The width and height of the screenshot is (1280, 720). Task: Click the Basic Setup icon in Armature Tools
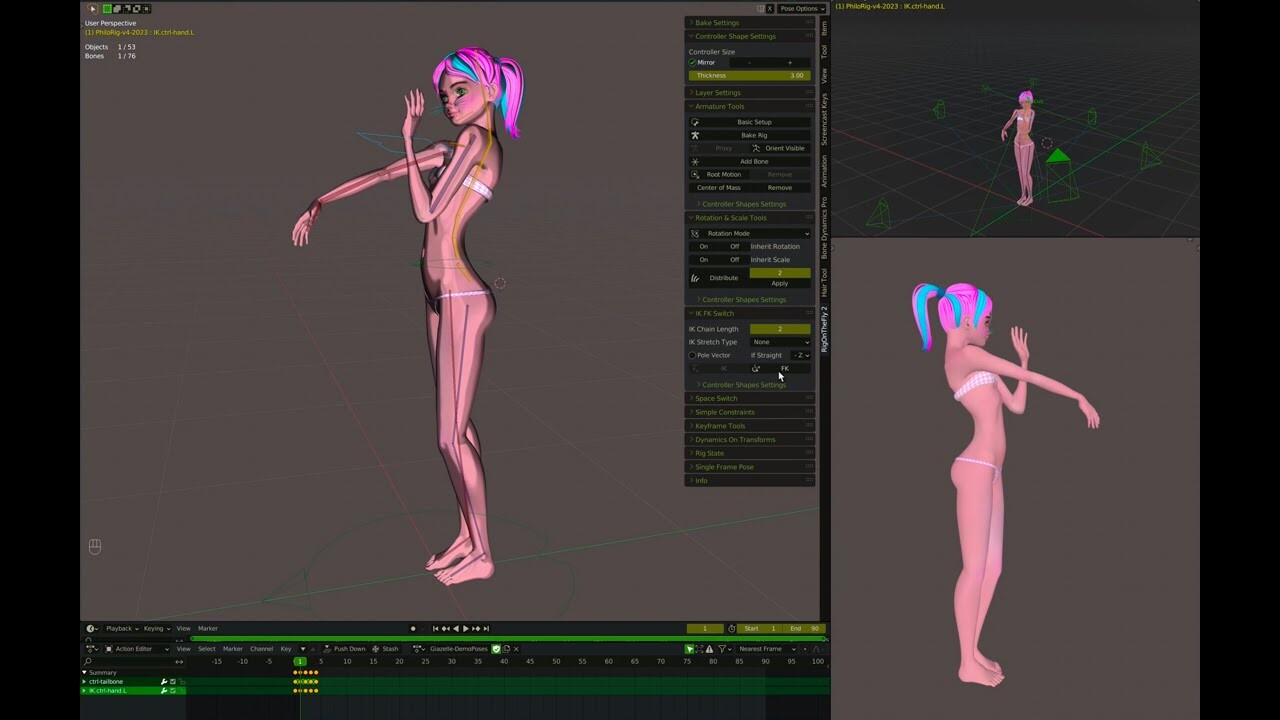pos(696,122)
